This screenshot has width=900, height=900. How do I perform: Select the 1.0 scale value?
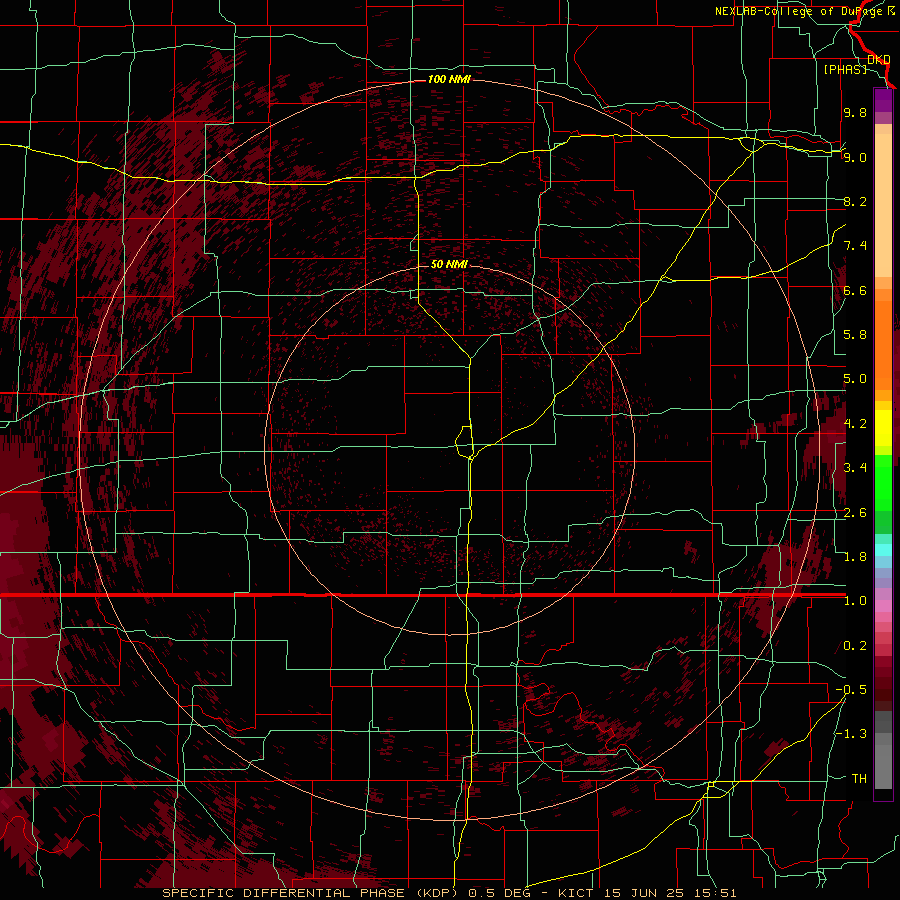tap(855, 601)
